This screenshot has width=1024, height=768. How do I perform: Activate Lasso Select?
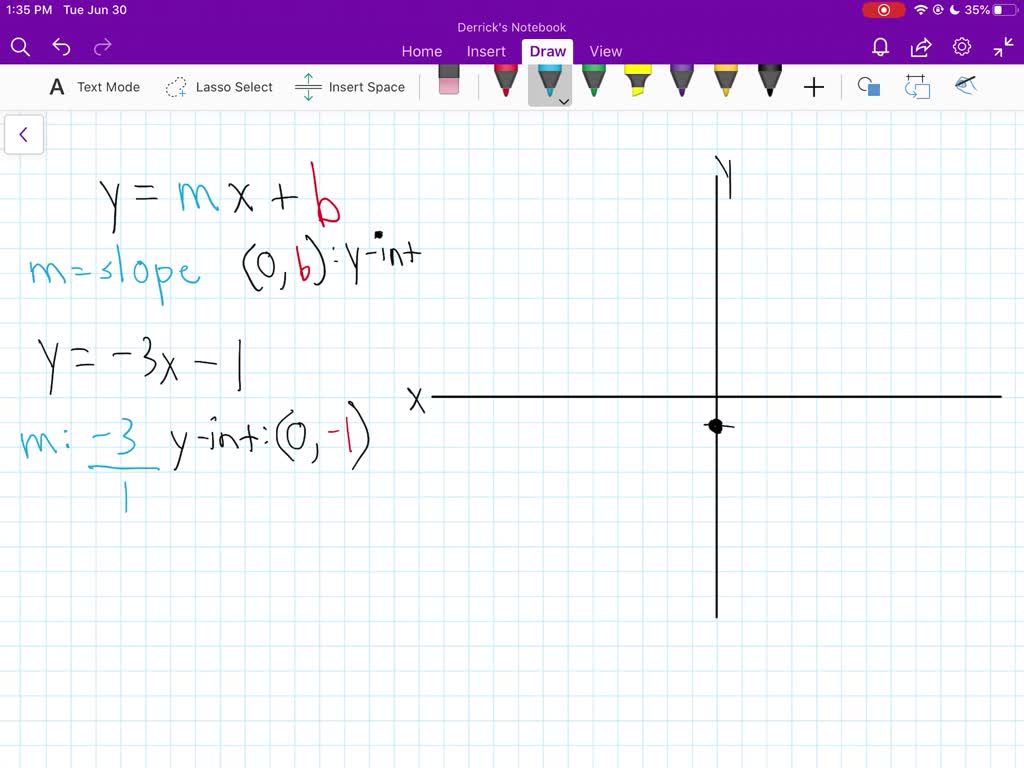coord(219,87)
